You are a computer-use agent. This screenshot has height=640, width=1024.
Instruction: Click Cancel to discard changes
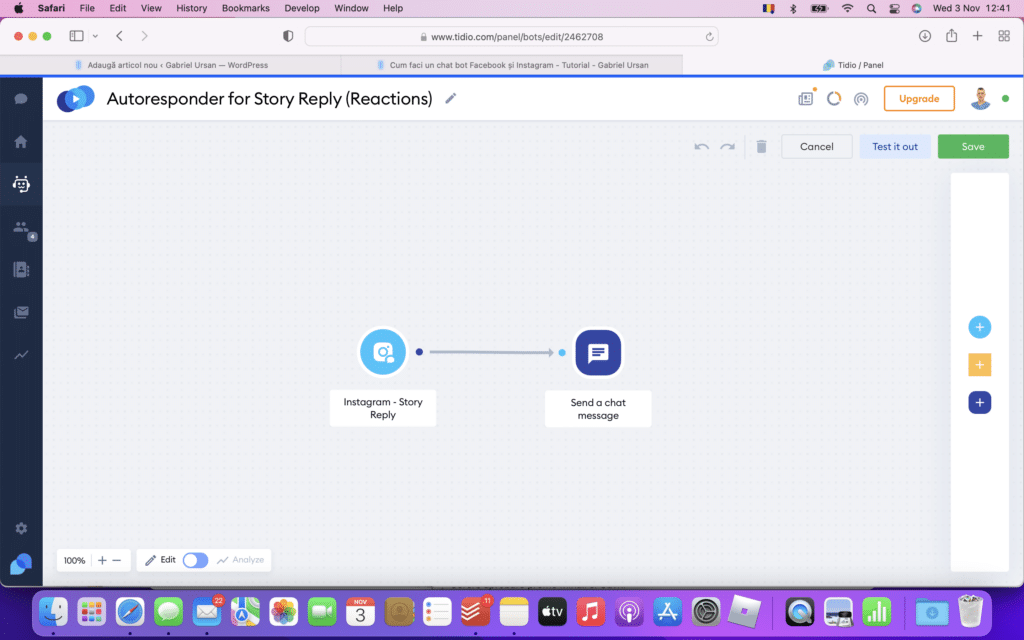(x=816, y=146)
